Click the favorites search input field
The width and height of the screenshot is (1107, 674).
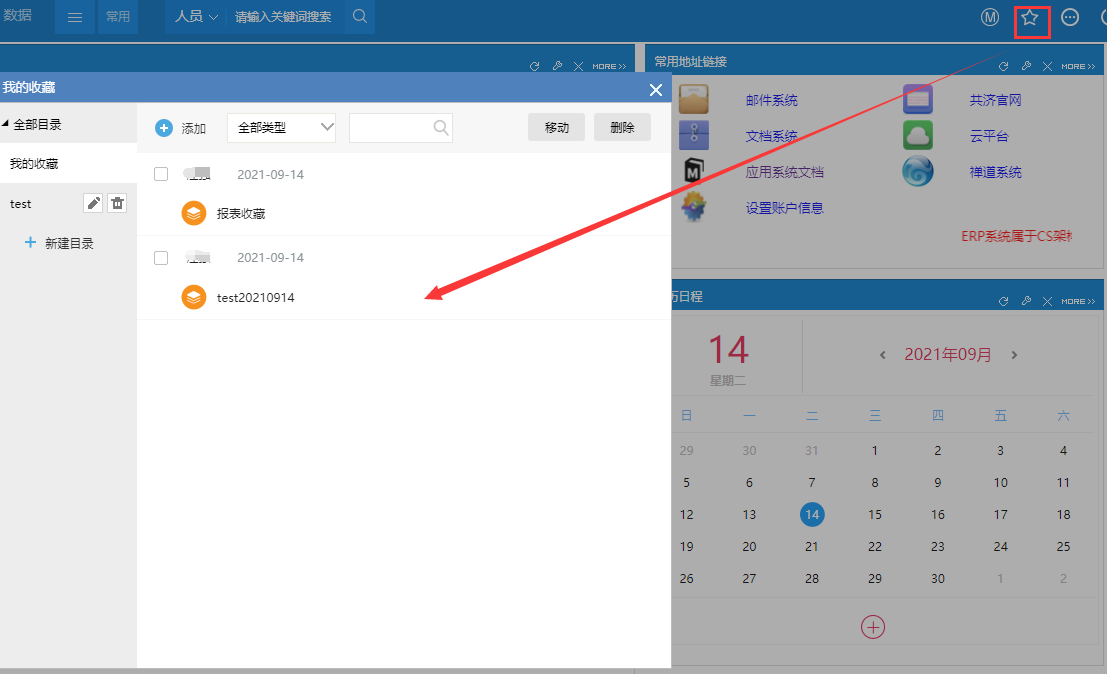(390, 128)
